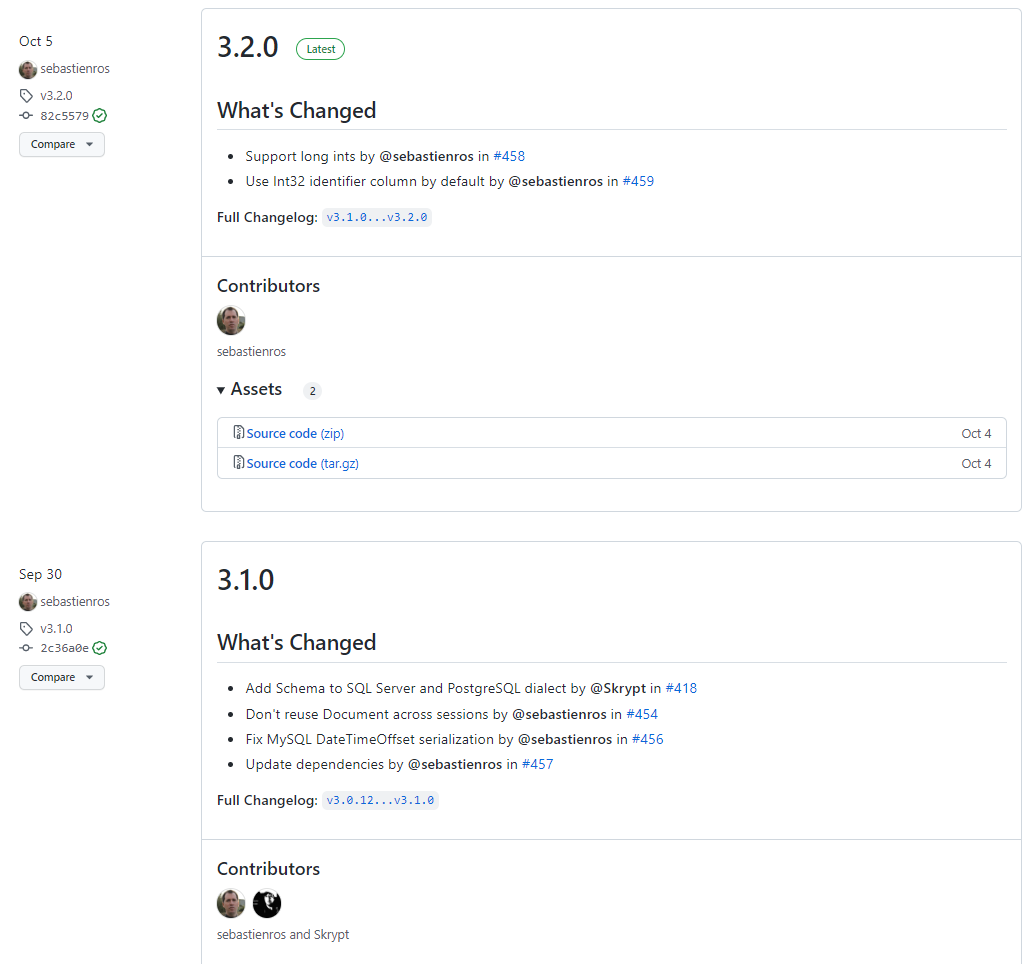Open pull request #459
The width and height of the screenshot is (1033, 964).
click(x=638, y=181)
